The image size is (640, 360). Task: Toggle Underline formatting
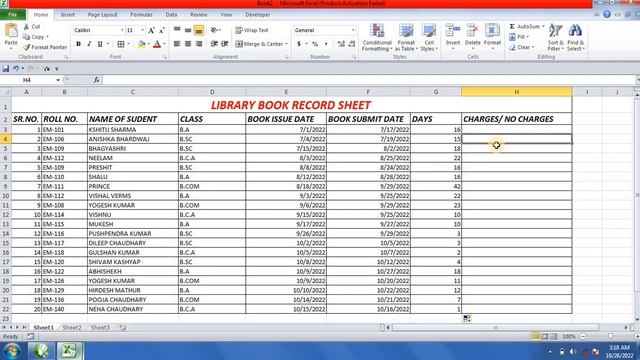pyautogui.click(x=100, y=44)
